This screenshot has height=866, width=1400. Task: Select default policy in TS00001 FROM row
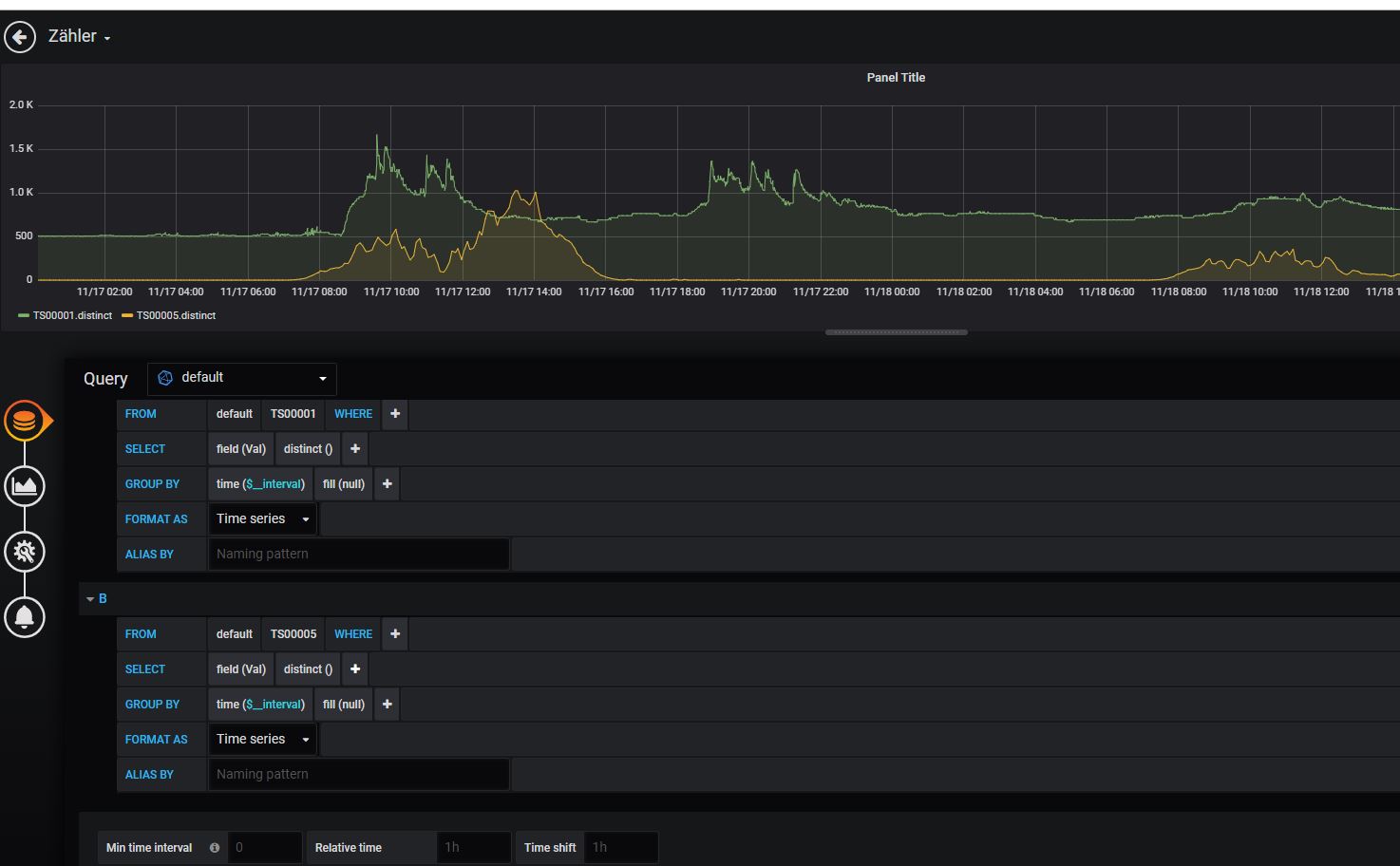pos(234,414)
